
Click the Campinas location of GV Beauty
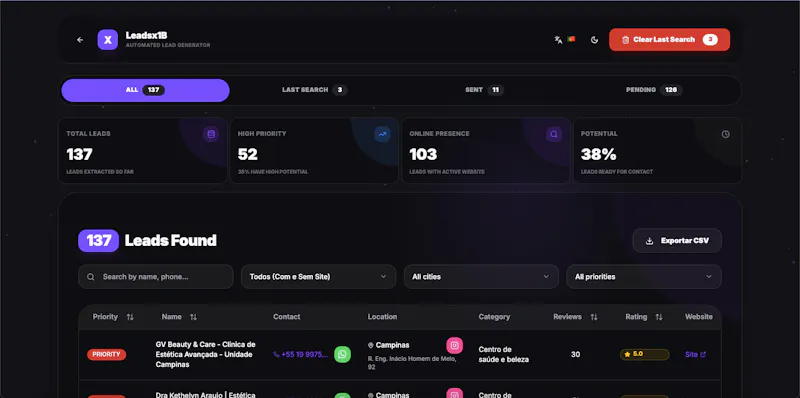tap(389, 345)
